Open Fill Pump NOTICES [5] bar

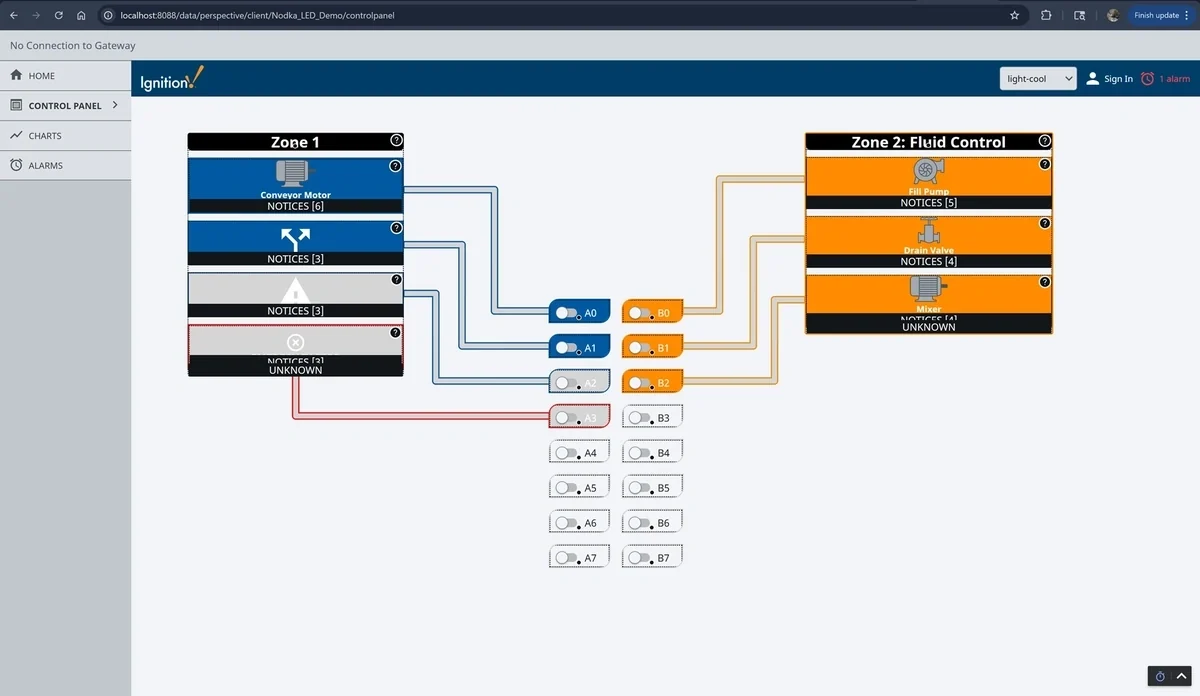929,202
